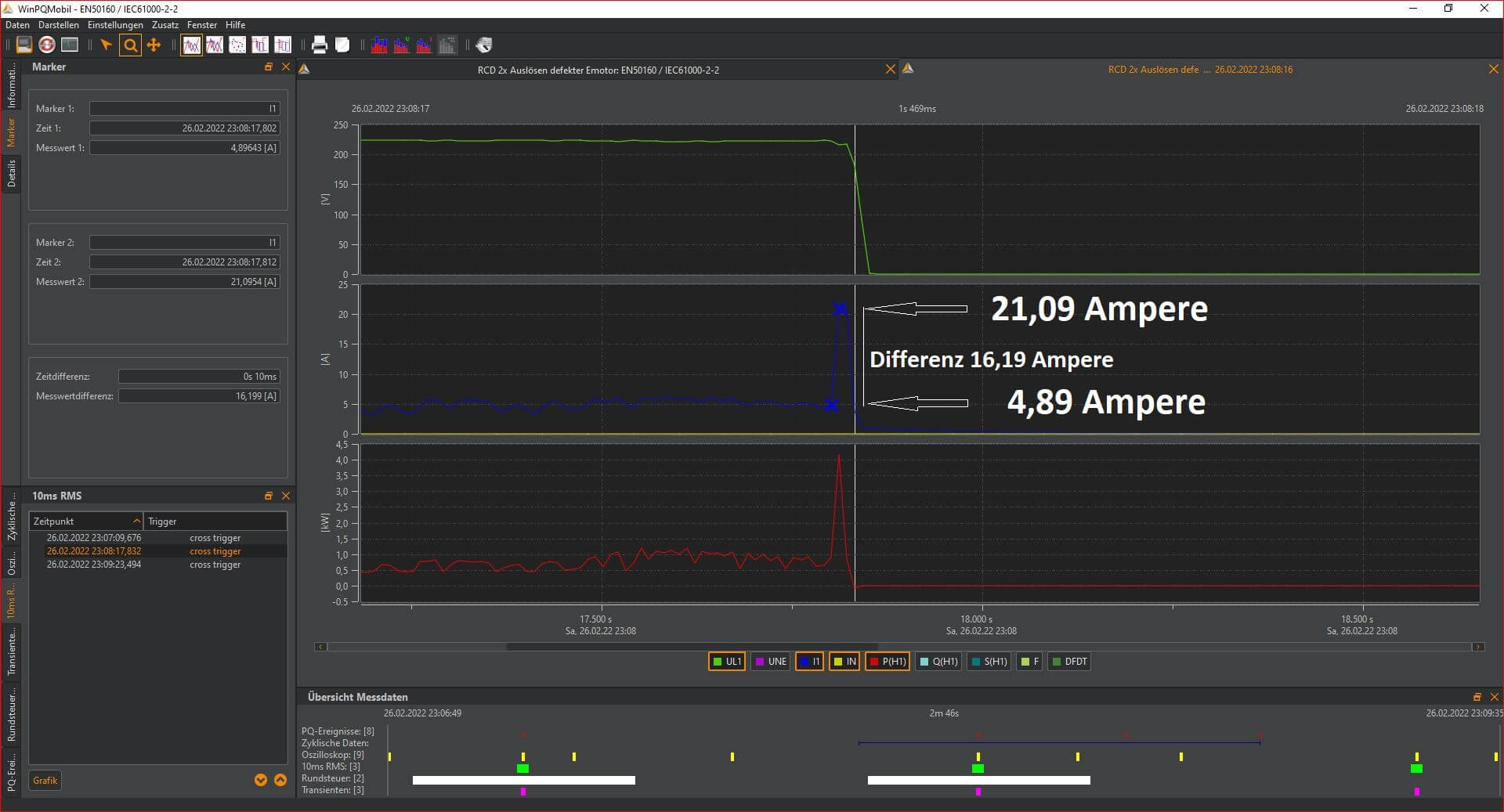Choose the second line chart display icon
This screenshot has width=1504, height=812.
click(214, 45)
